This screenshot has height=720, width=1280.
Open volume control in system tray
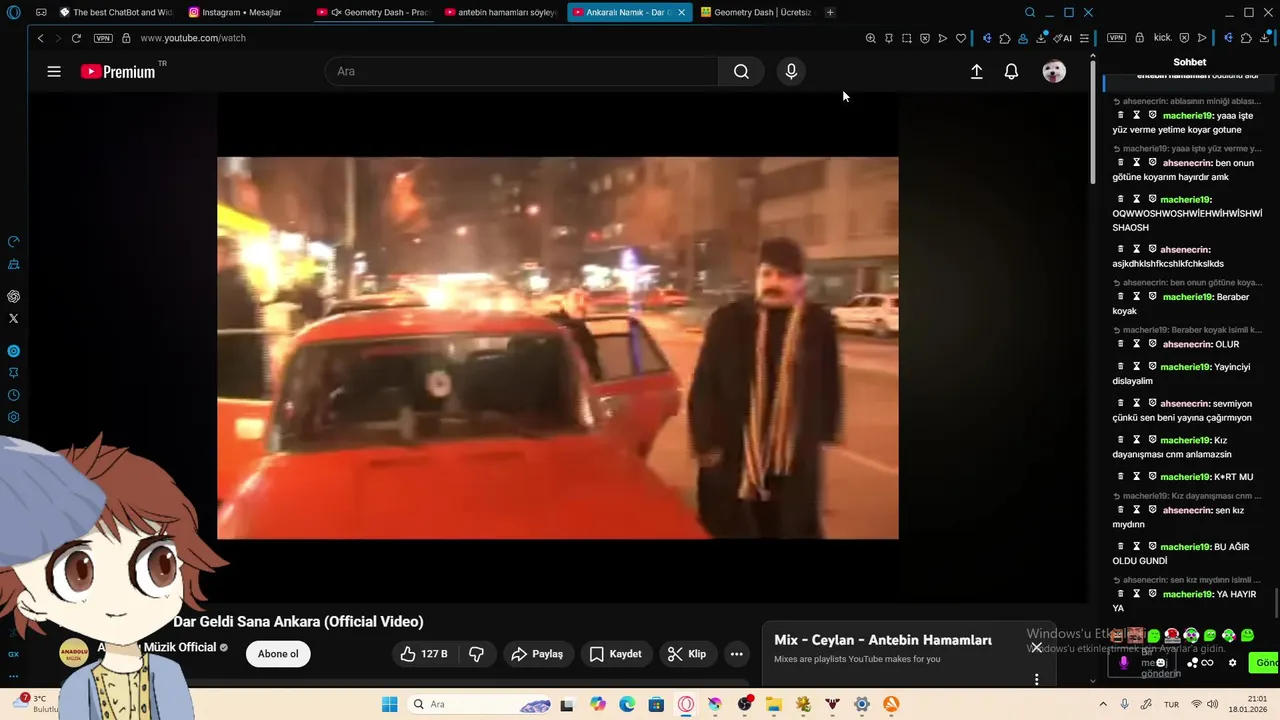pos(1214,704)
